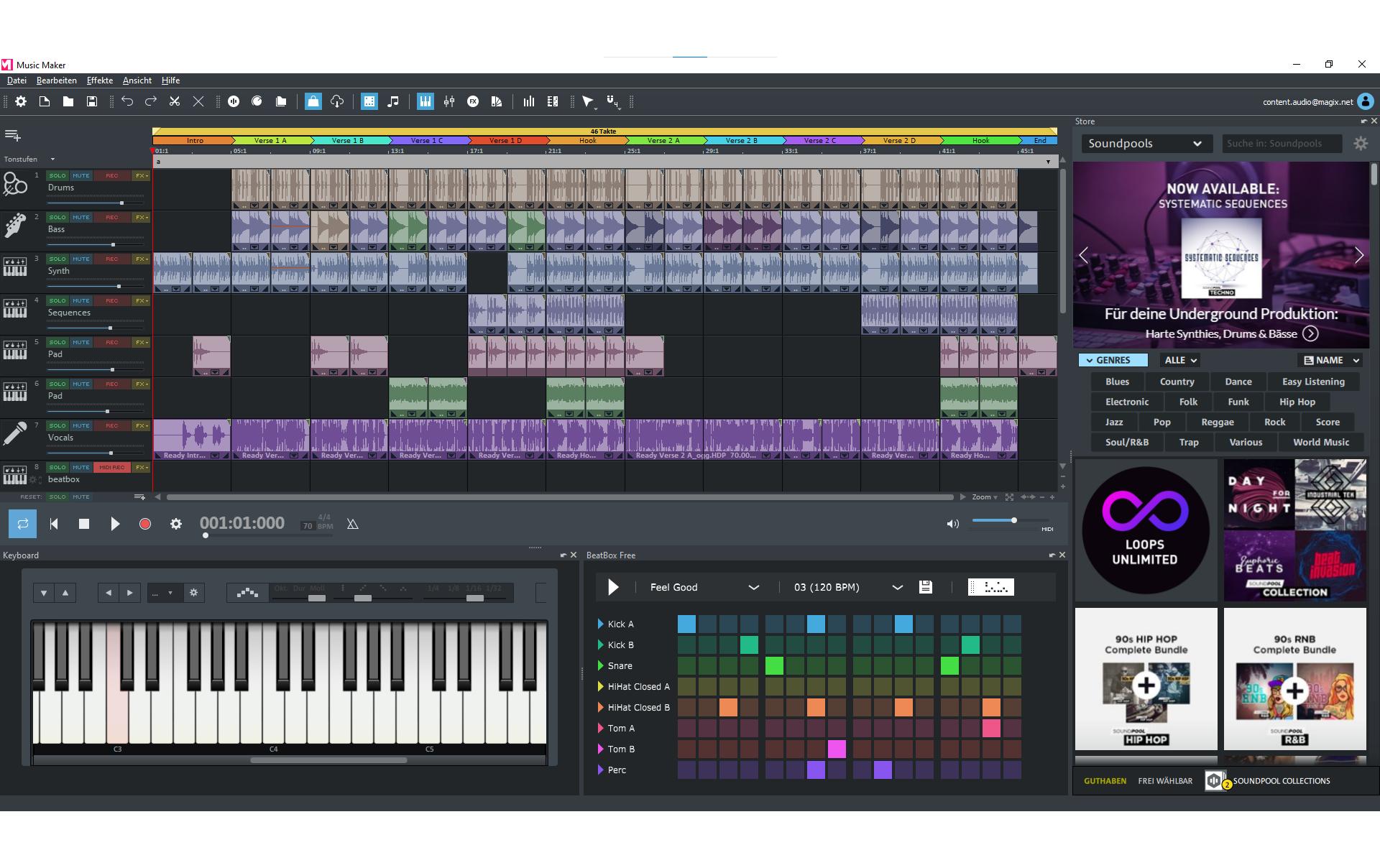Select the Hip Hop genre button
This screenshot has width=1380, height=868.
point(1297,402)
